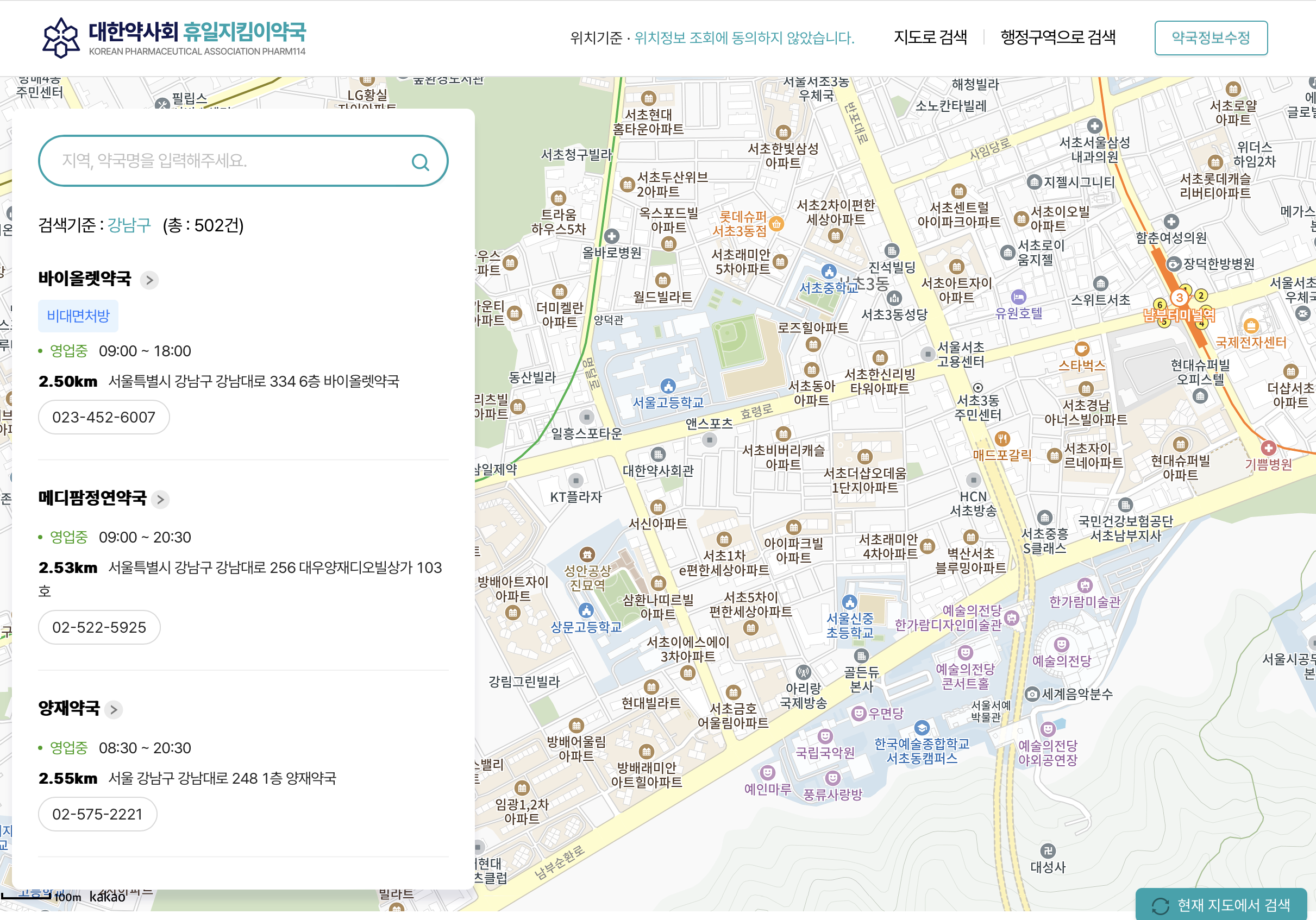The image size is (1316, 920).
Task: Expand 바이올렛약국 details chevron
Action: pyautogui.click(x=149, y=280)
